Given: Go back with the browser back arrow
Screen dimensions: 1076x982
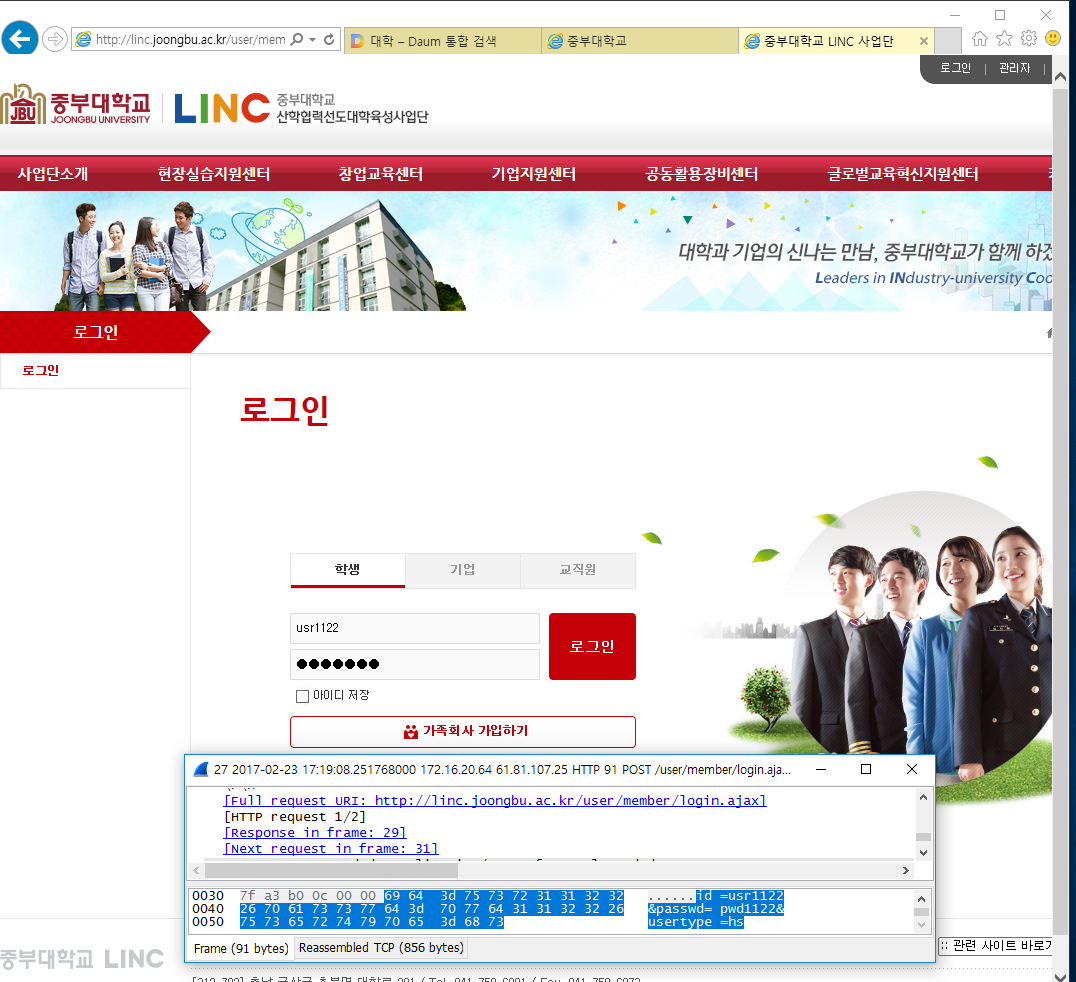Looking at the screenshot, I should tap(20, 38).
